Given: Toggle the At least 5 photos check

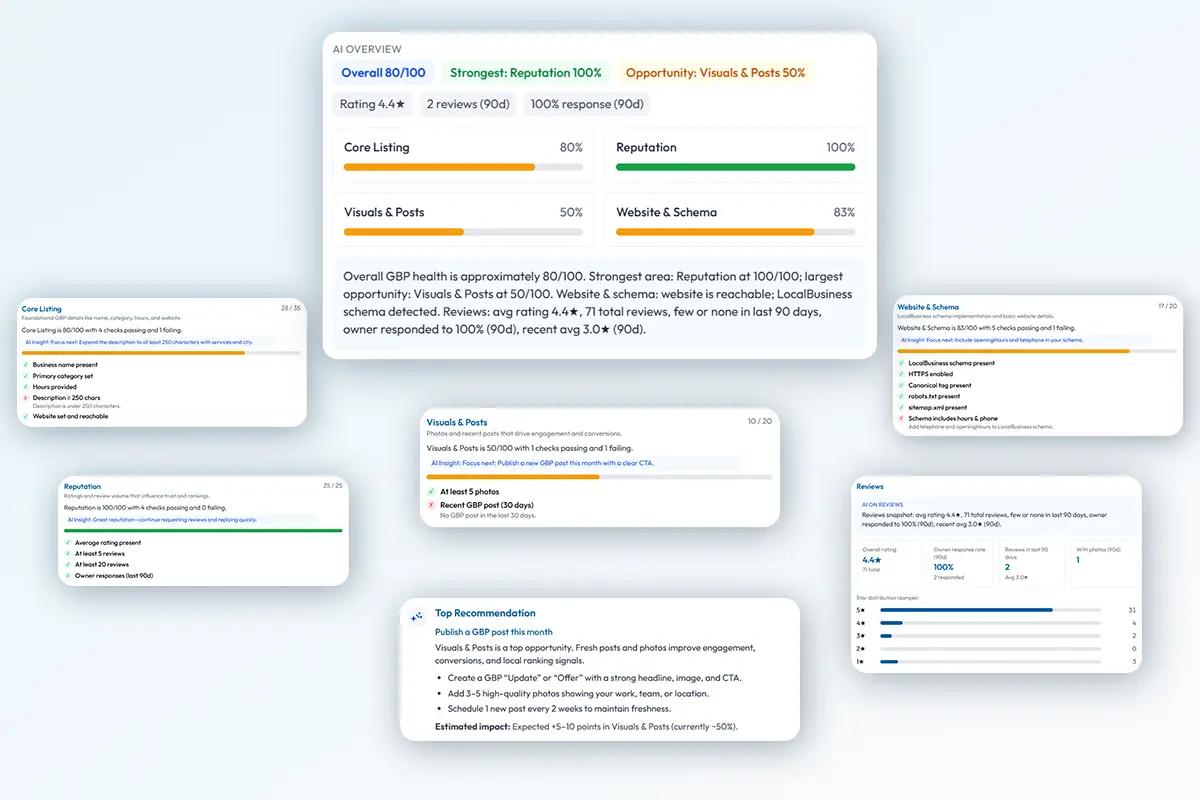Looking at the screenshot, I should click(x=431, y=492).
